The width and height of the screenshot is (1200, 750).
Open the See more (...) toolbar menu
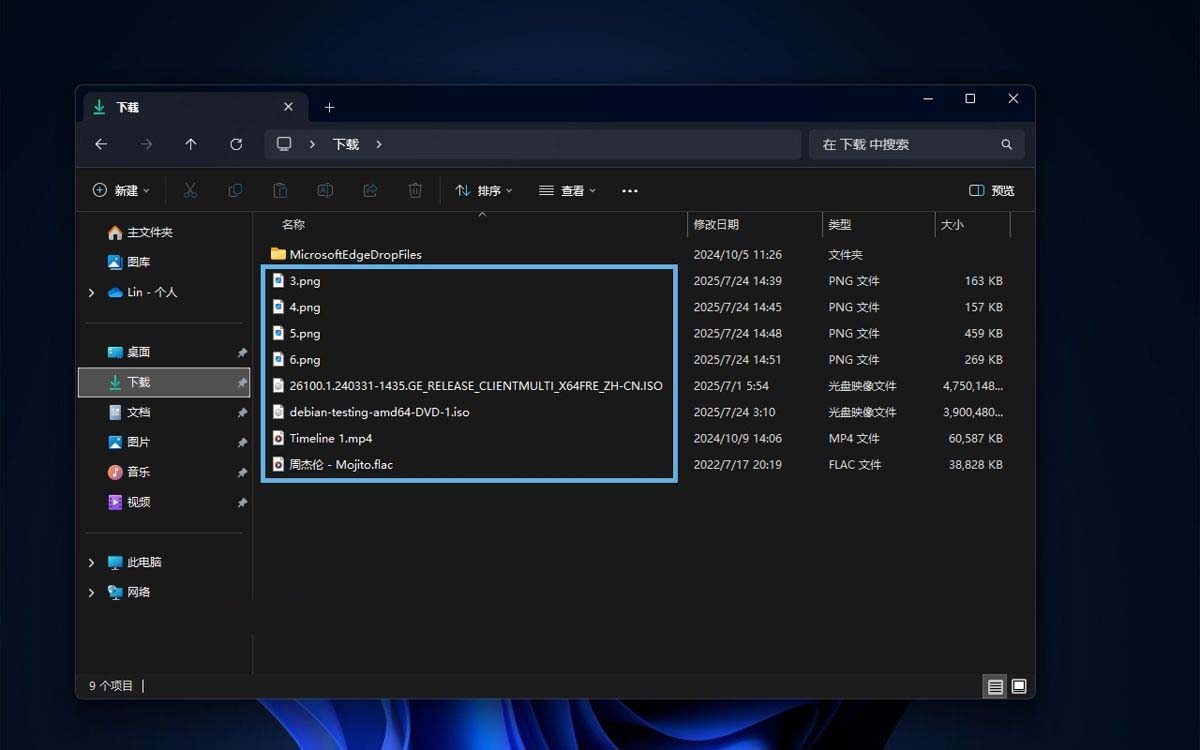tap(629, 190)
